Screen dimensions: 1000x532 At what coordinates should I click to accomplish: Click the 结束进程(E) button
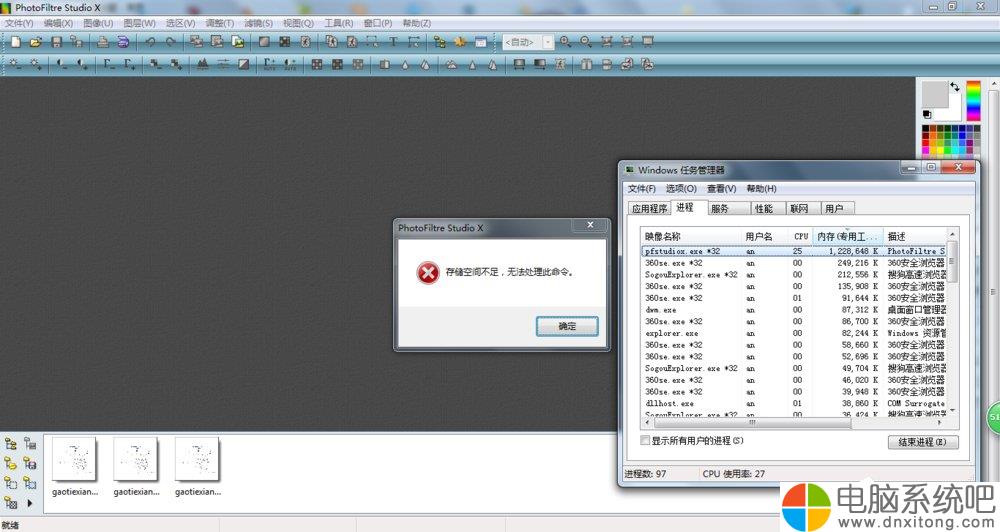click(923, 441)
